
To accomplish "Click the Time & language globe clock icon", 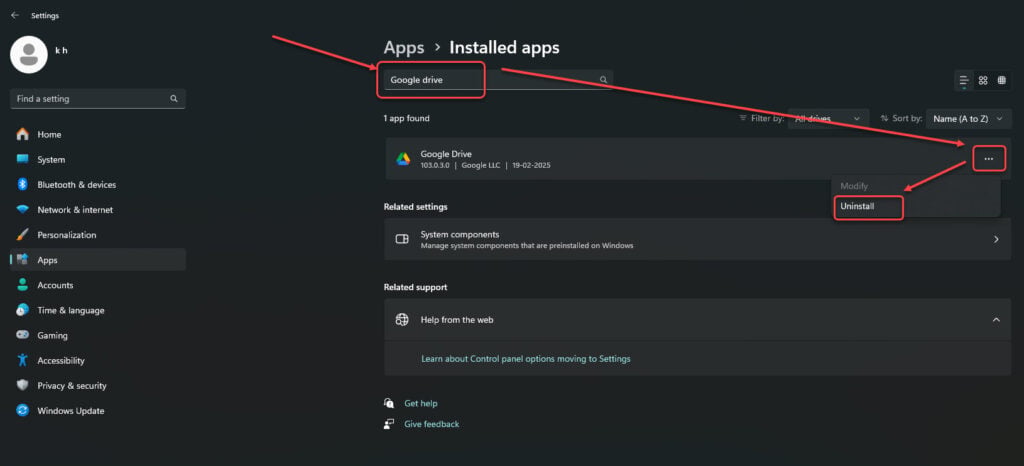I will (x=23, y=310).
